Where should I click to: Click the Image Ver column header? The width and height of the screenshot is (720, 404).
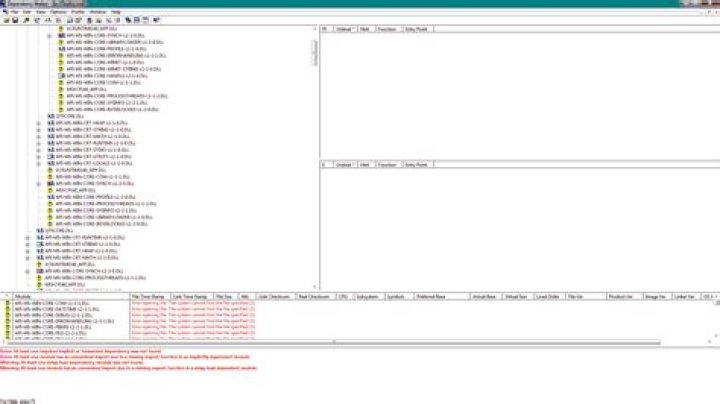pos(657,297)
